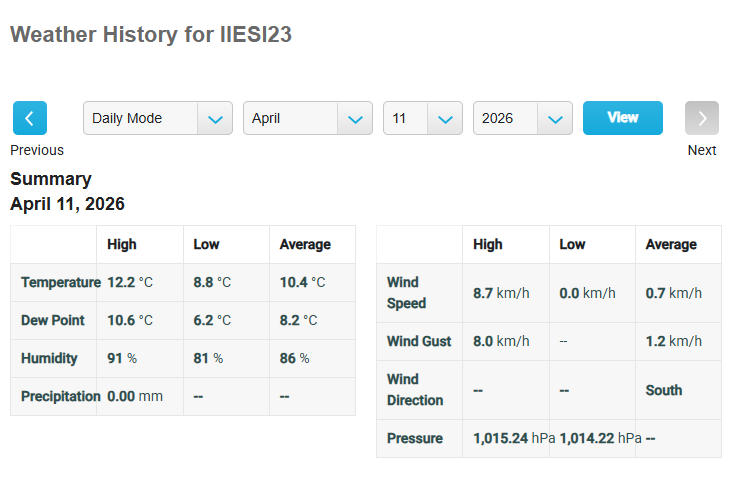Select the Wind Direction South cell
This screenshot has height=486, width=741.
coord(663,390)
